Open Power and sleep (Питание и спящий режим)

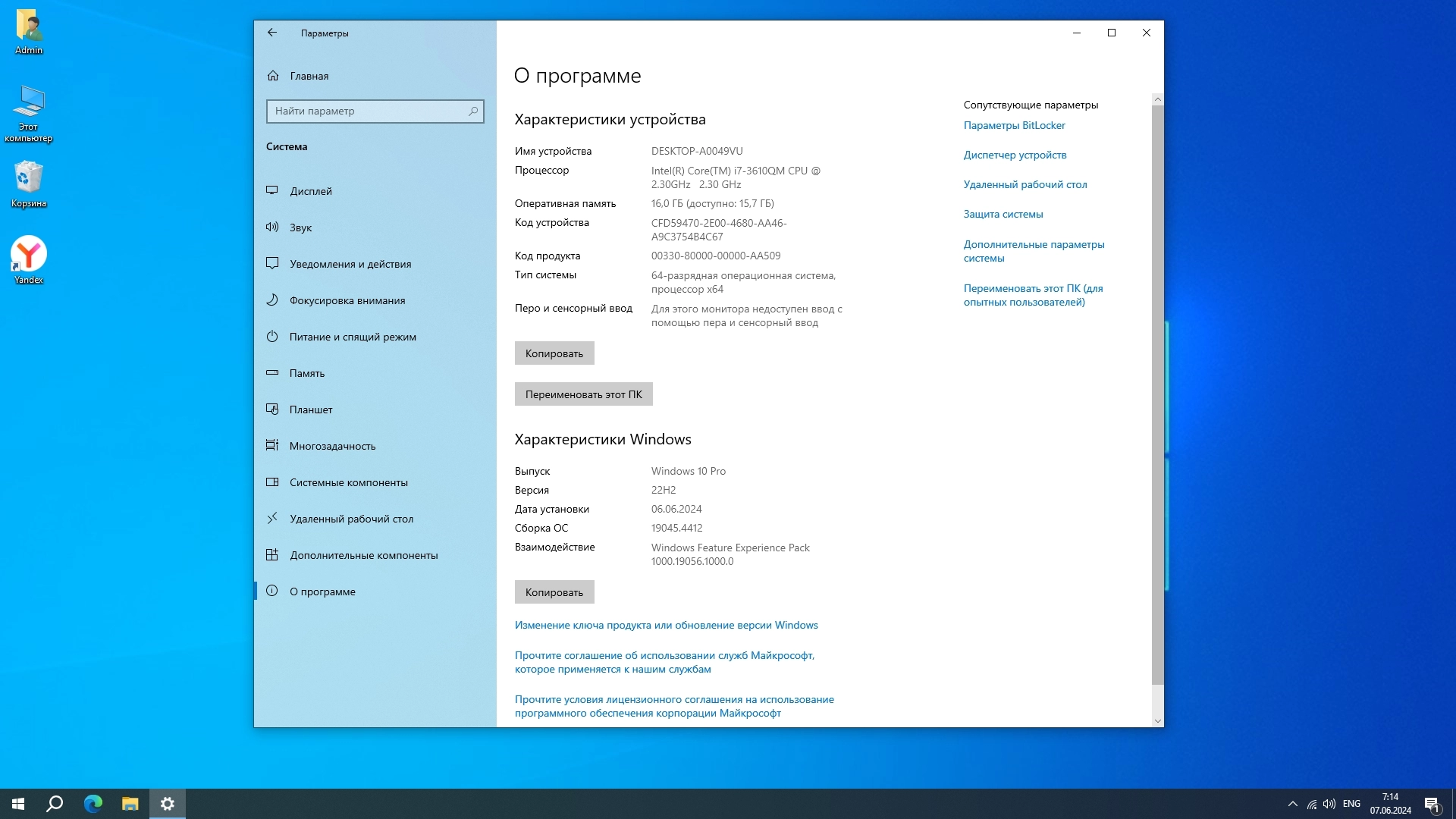[352, 337]
